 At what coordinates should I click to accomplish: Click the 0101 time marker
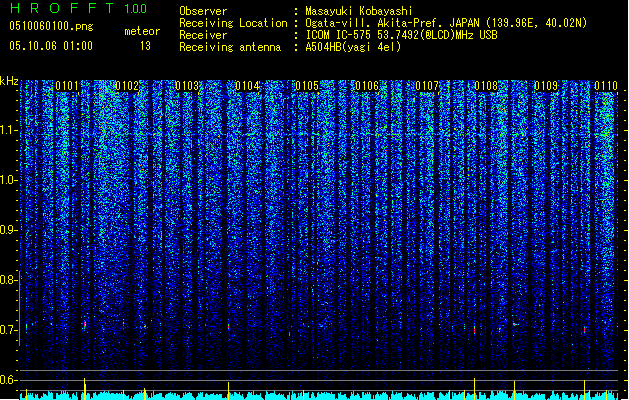pos(67,86)
